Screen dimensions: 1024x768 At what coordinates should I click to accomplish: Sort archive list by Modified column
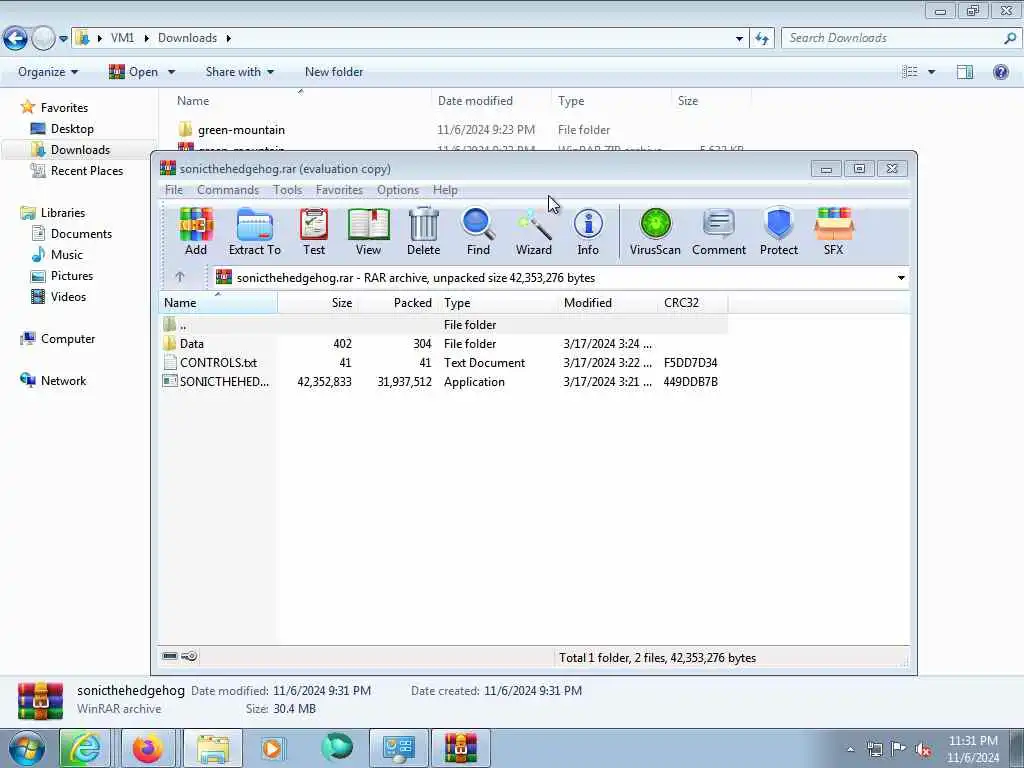609,303
